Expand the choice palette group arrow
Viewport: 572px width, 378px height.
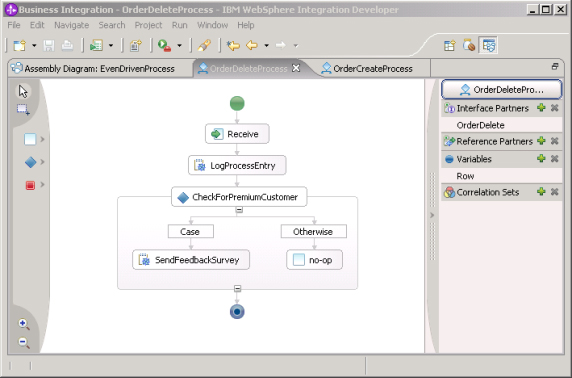point(43,162)
